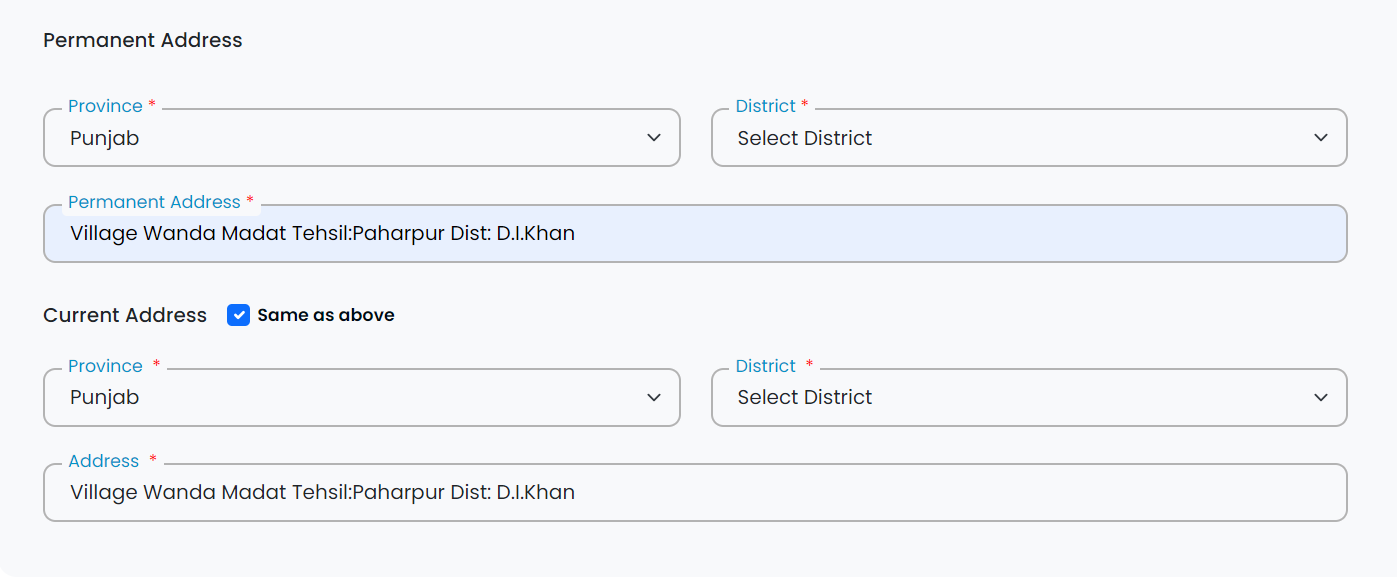Viewport: 1397px width, 588px height.
Task: Click the chevron on permanent District dropdown
Action: (x=1321, y=137)
